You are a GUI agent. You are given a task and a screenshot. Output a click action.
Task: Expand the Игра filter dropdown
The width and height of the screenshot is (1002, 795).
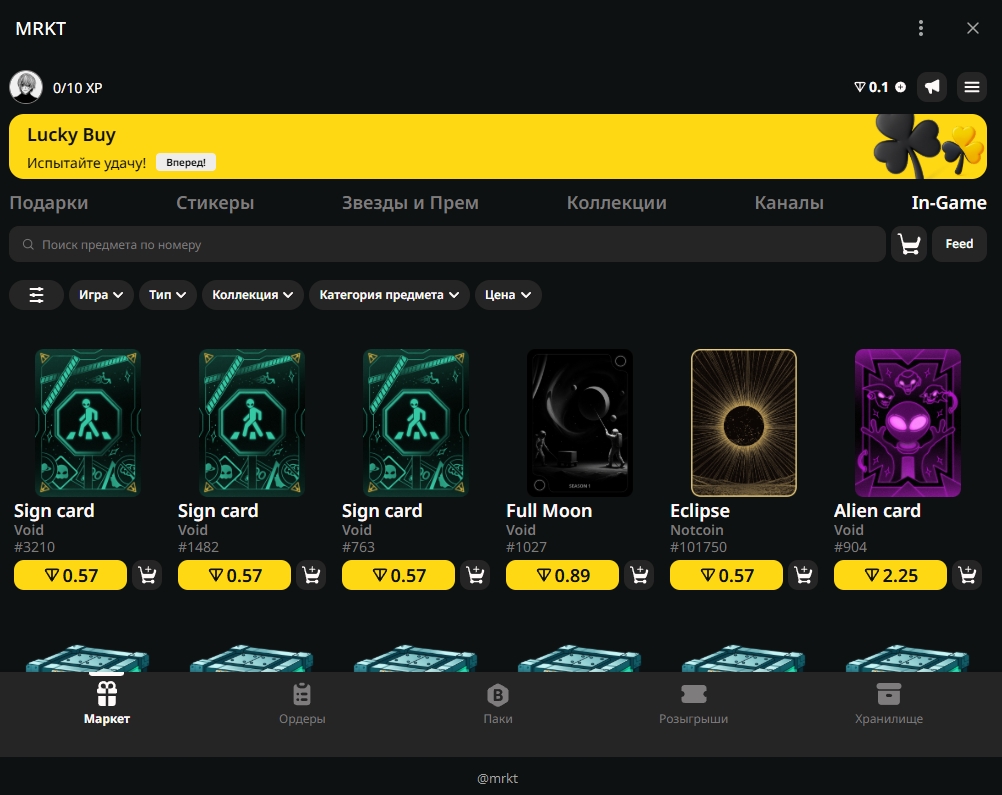[x=101, y=295]
